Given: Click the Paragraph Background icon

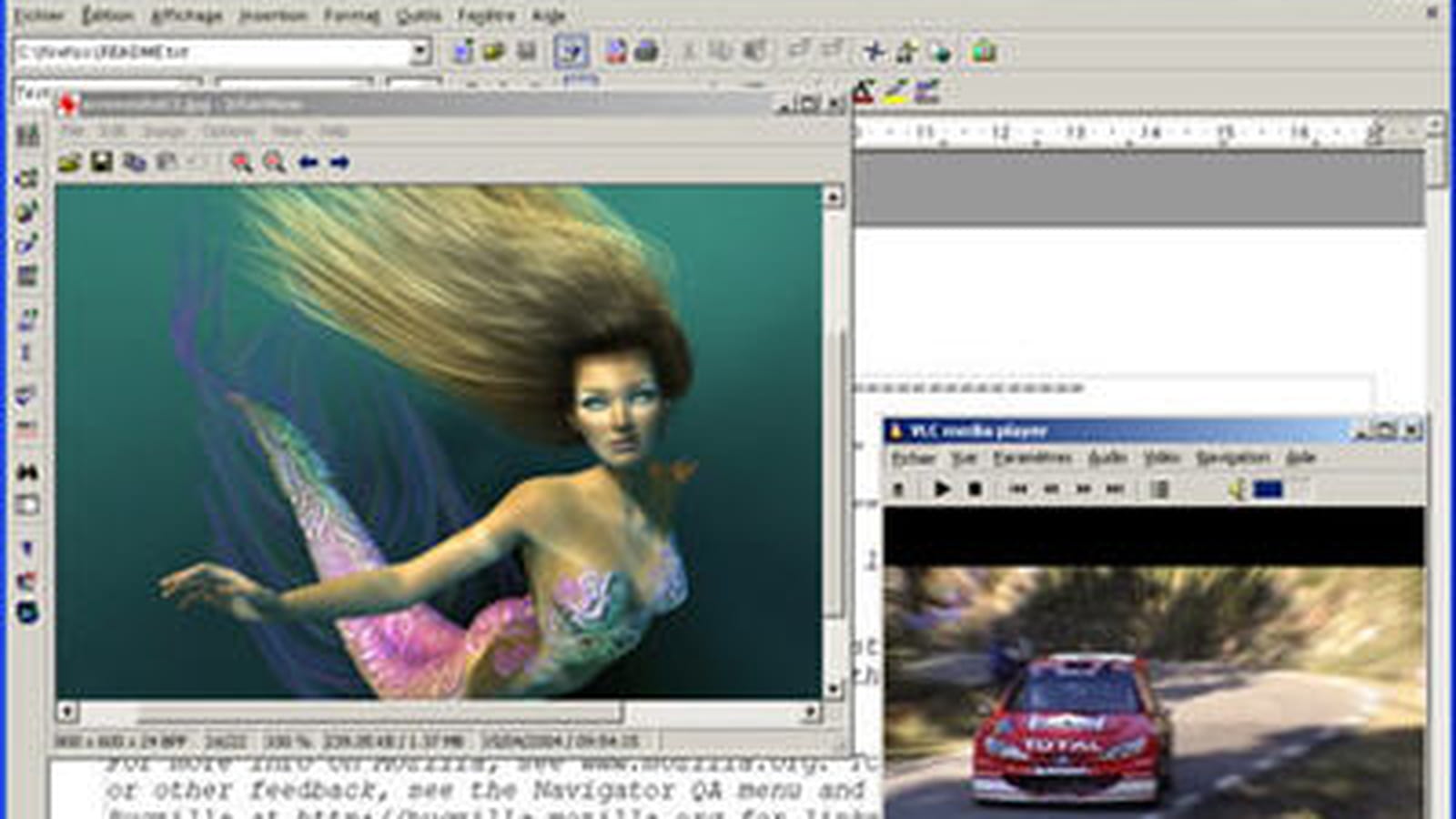Looking at the screenshot, I should [927, 92].
